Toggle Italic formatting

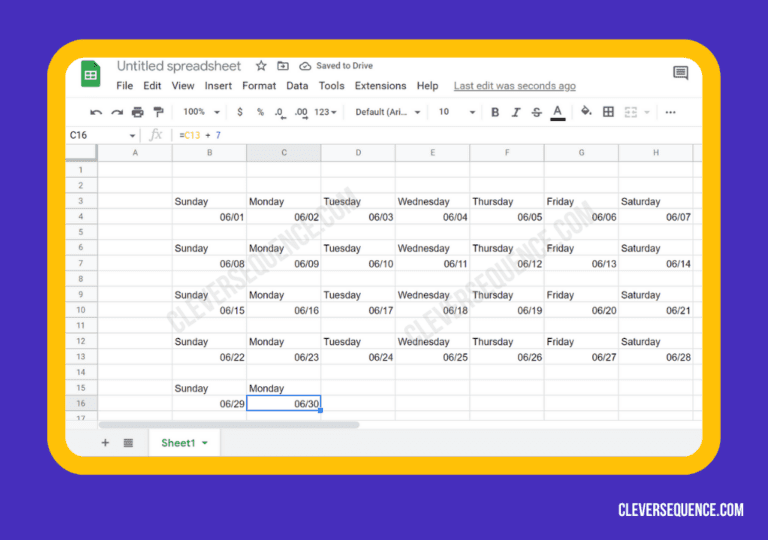pos(516,112)
